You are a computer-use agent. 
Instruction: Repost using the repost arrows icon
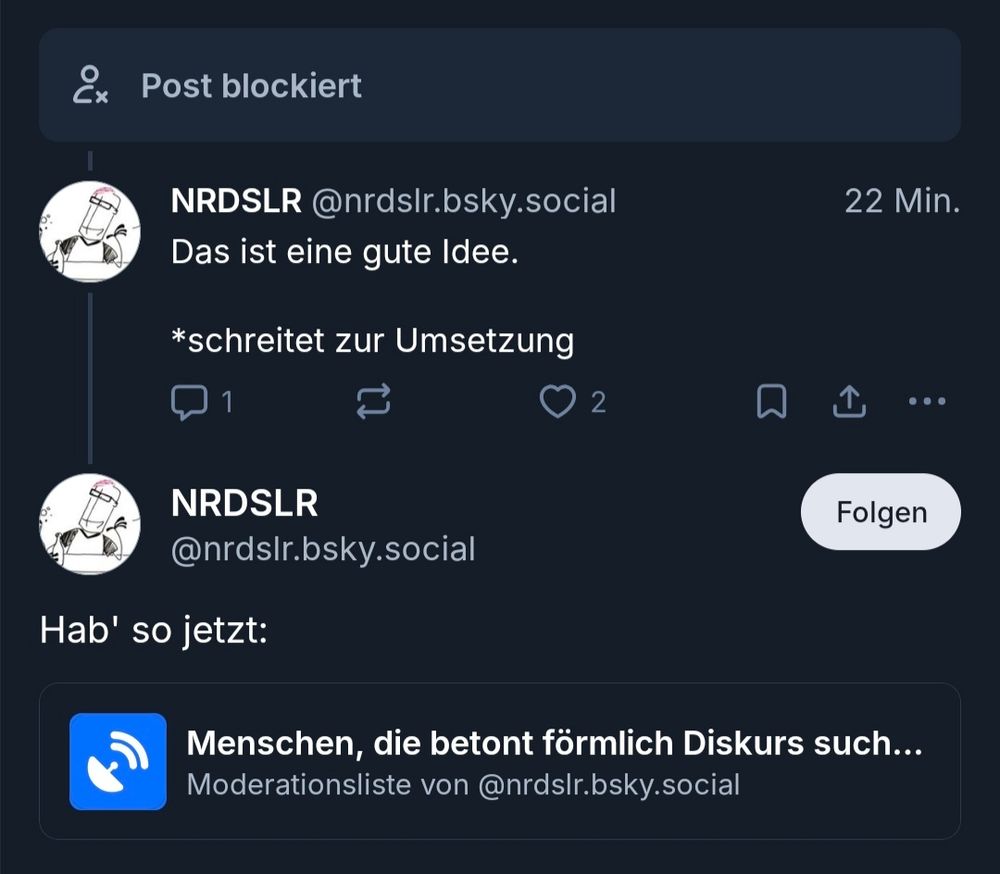(x=373, y=402)
